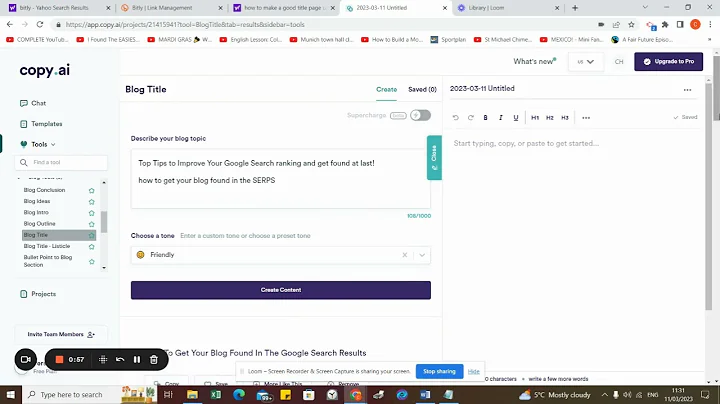
Task: Click Stop sharing button
Action: click(439, 371)
